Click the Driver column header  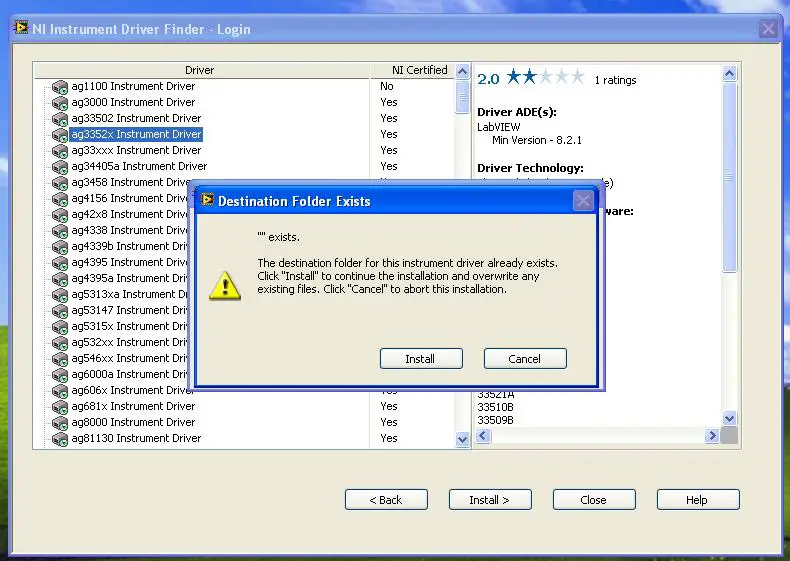click(202, 70)
